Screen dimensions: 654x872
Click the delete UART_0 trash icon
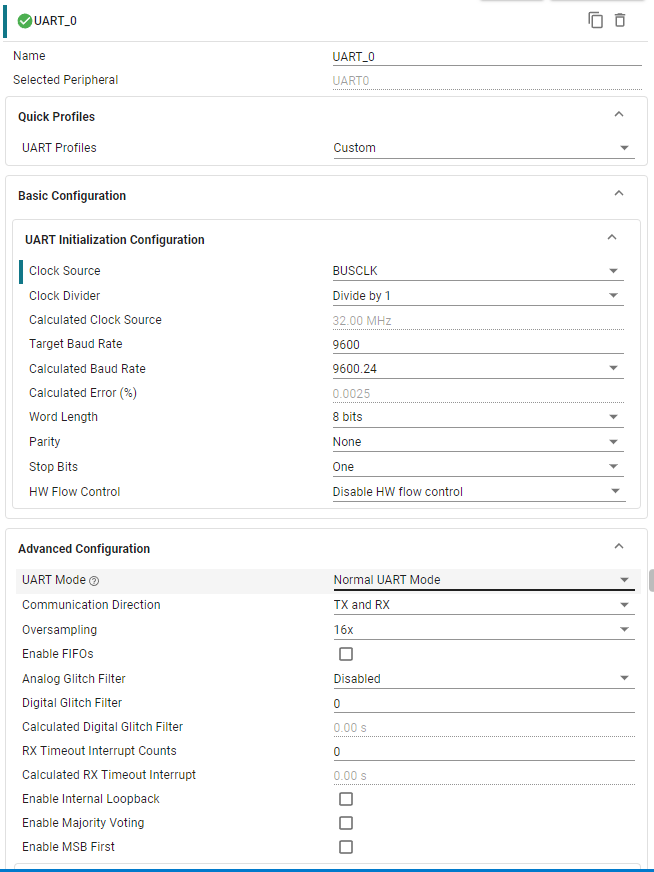tap(620, 20)
